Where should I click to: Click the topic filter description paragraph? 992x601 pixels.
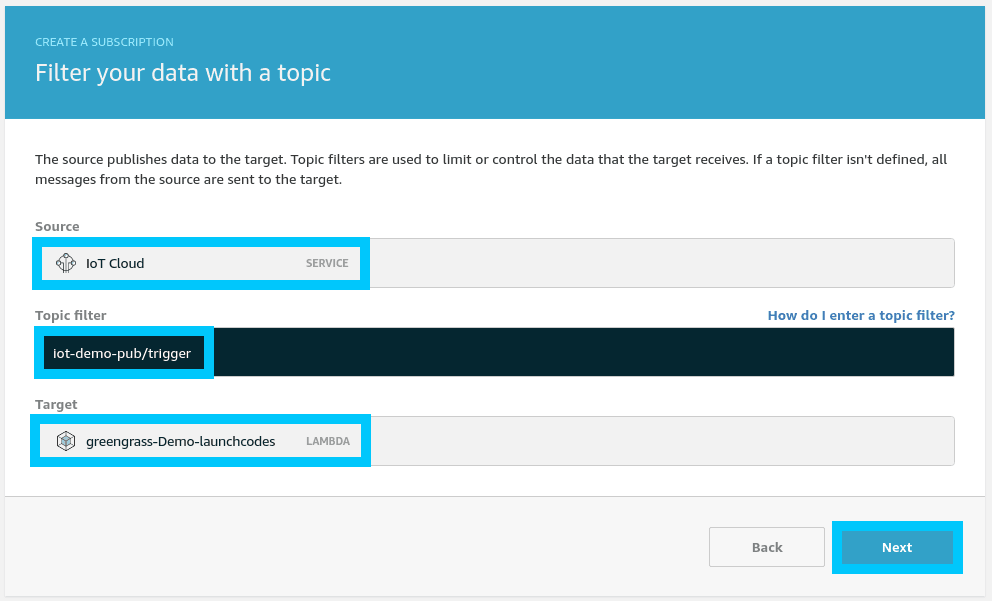(x=490, y=169)
